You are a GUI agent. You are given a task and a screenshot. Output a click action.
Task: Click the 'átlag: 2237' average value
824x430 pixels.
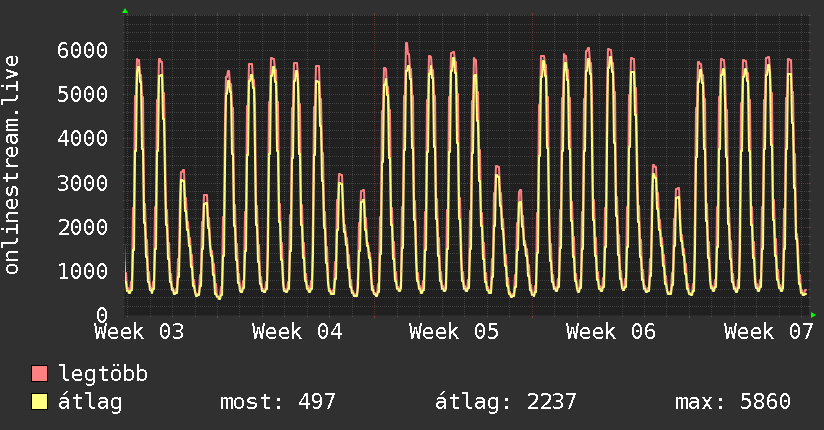(x=506, y=402)
